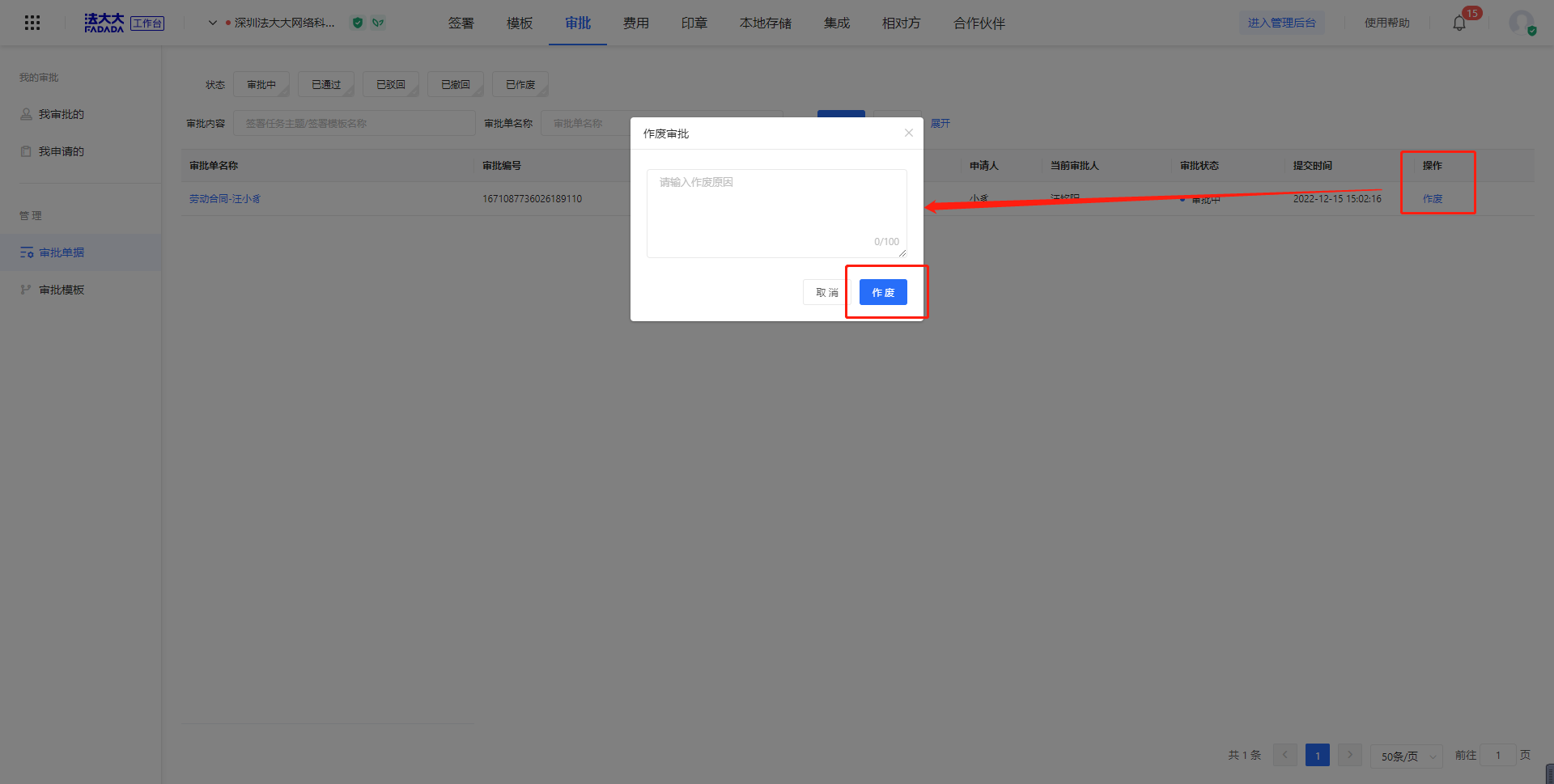Click the 审批模板 branch icon
The width and height of the screenshot is (1554, 784).
(x=26, y=290)
